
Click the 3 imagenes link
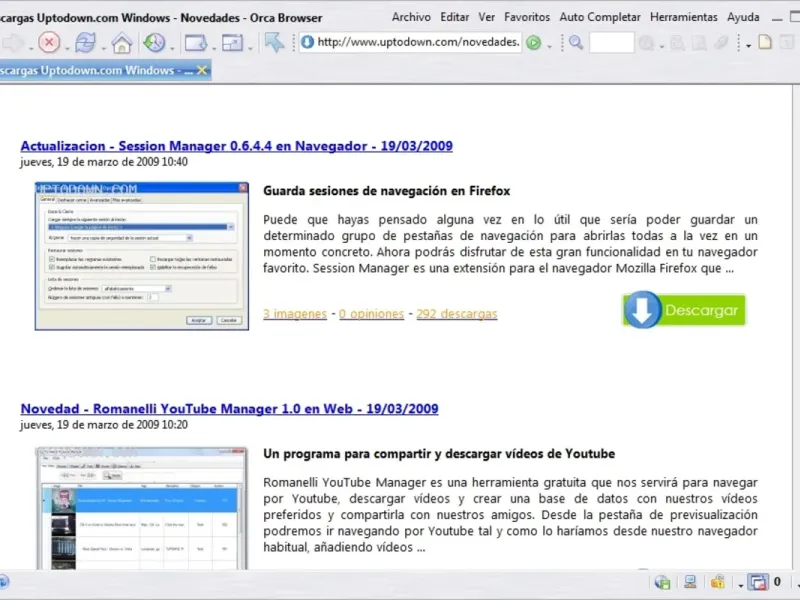[x=295, y=314]
